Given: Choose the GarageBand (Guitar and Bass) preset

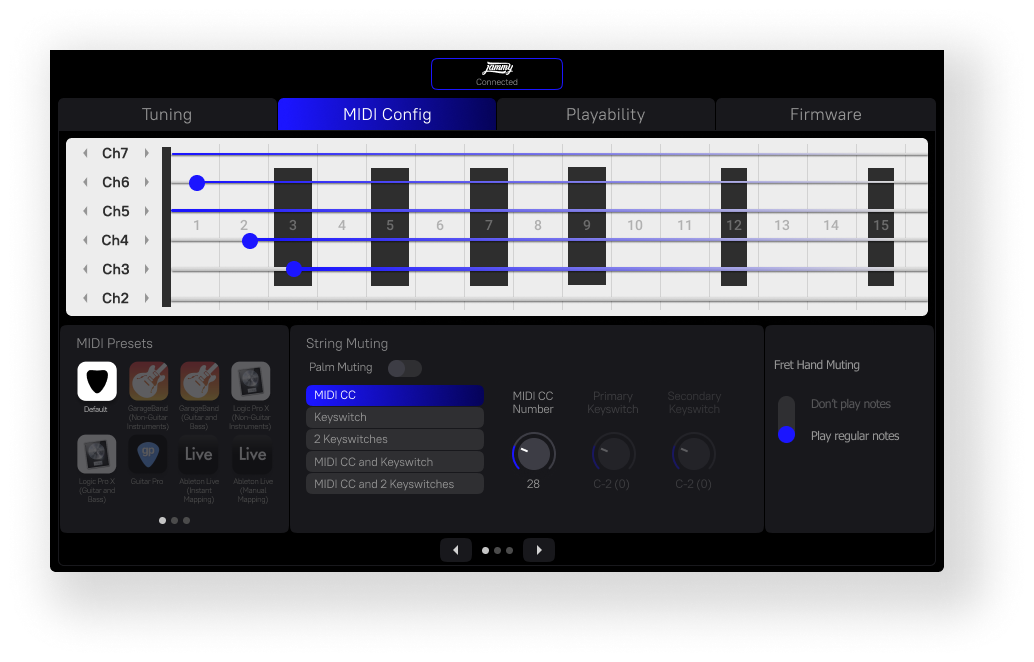Looking at the screenshot, I should pyautogui.click(x=198, y=382).
